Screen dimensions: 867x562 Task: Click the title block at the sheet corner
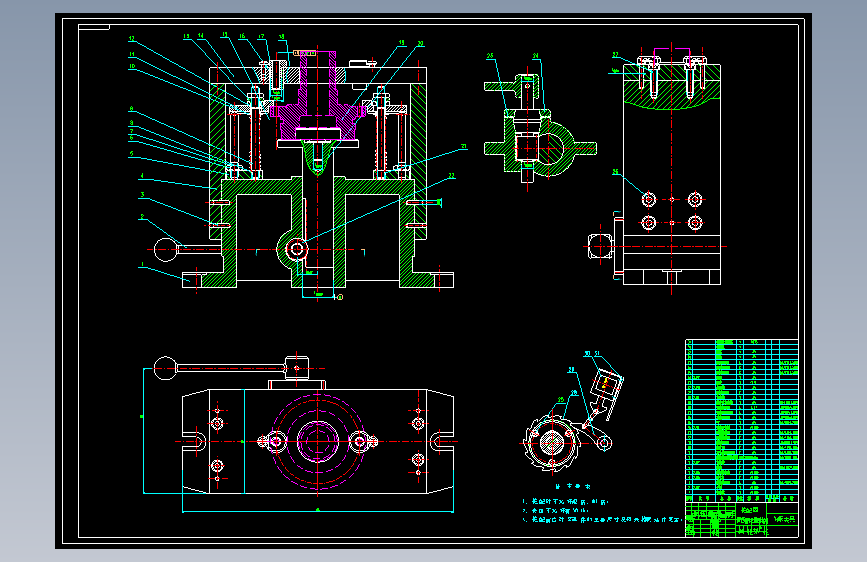pos(741,519)
